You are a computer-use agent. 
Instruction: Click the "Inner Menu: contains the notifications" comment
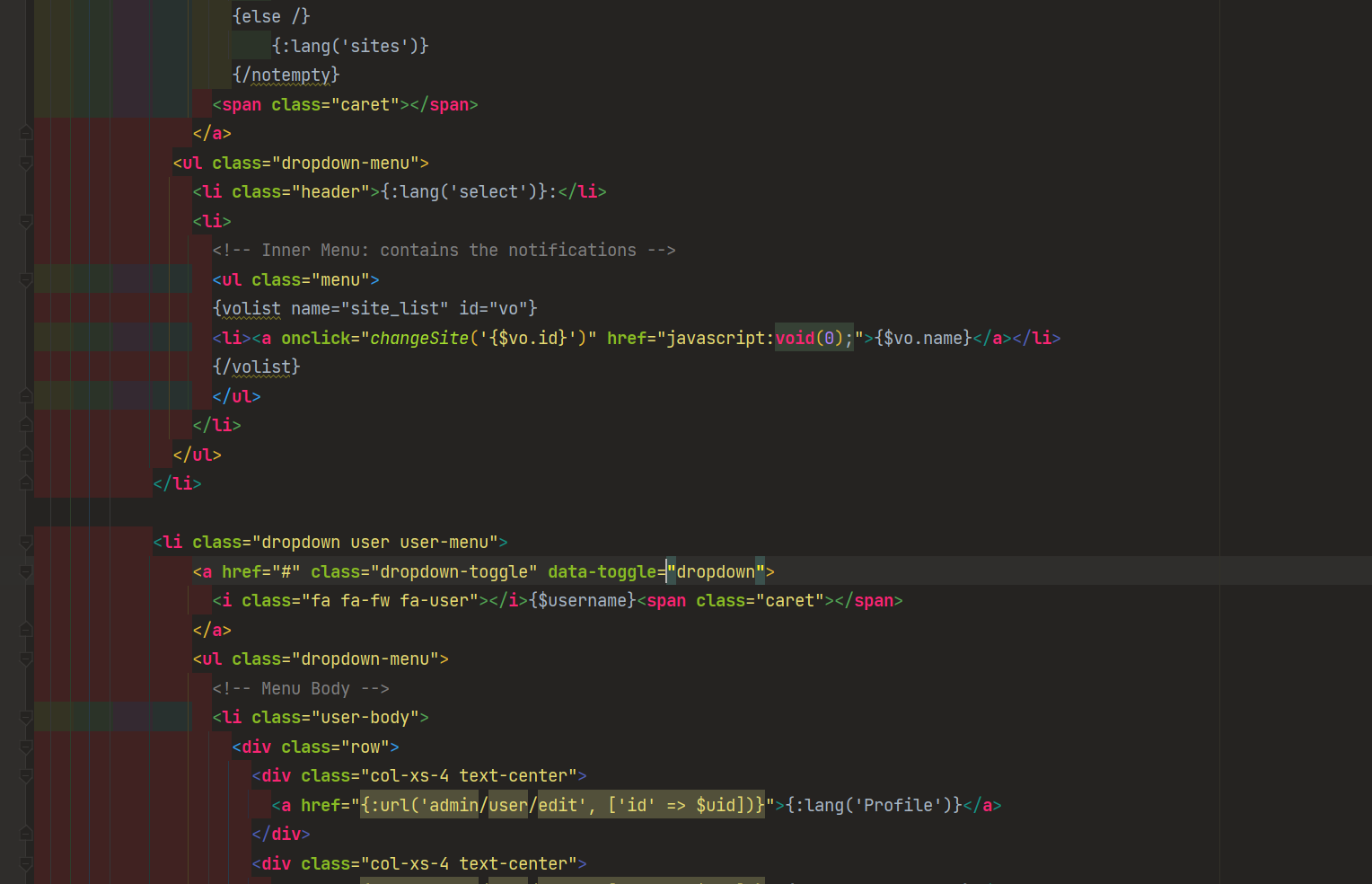click(444, 250)
